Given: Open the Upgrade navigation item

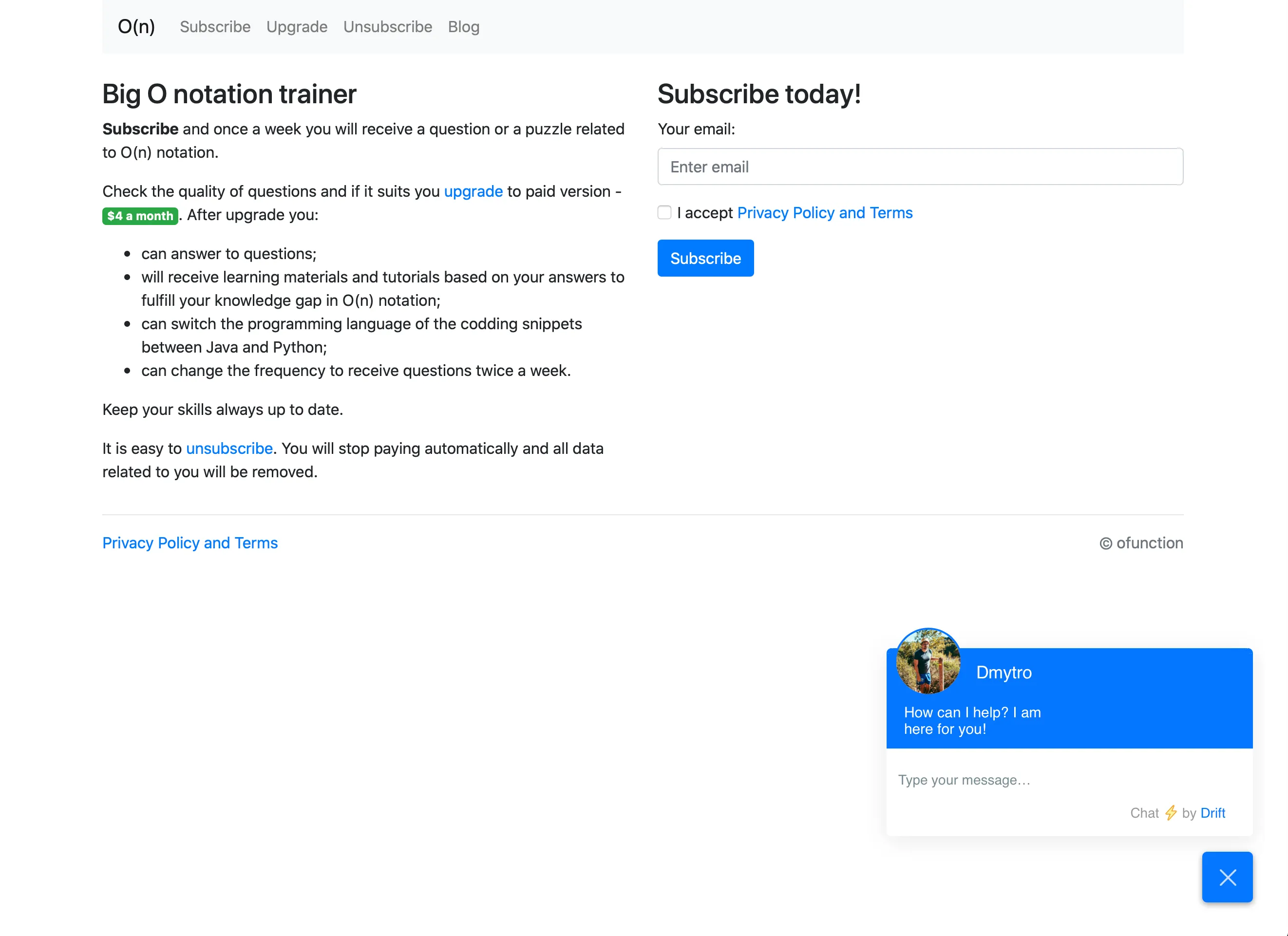Looking at the screenshot, I should tap(297, 27).
